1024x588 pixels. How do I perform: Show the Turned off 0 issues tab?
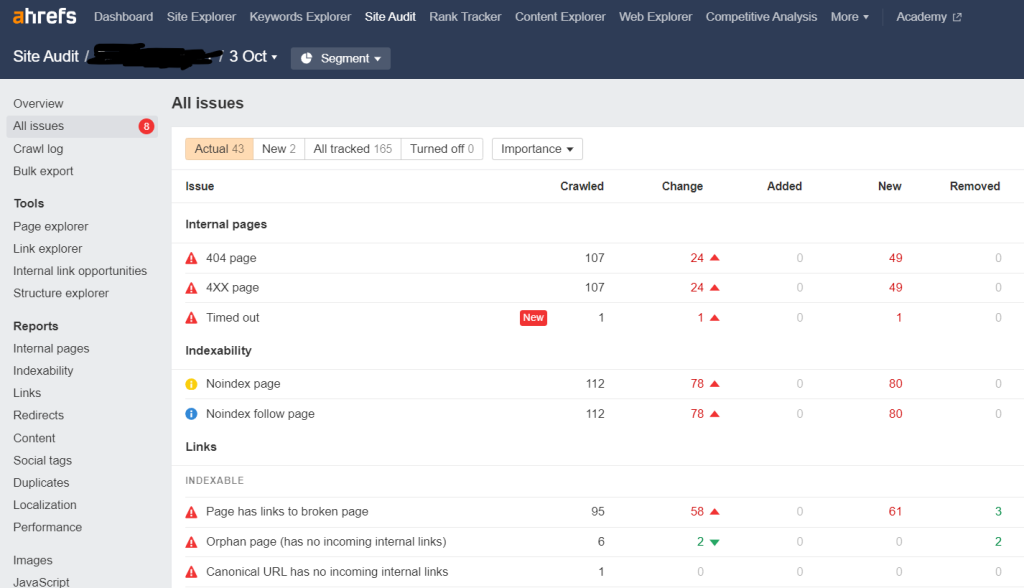tap(442, 149)
